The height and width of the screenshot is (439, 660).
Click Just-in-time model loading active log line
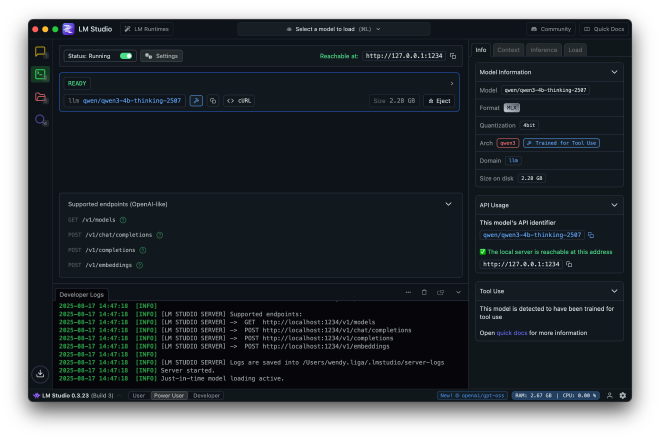tap(222, 378)
